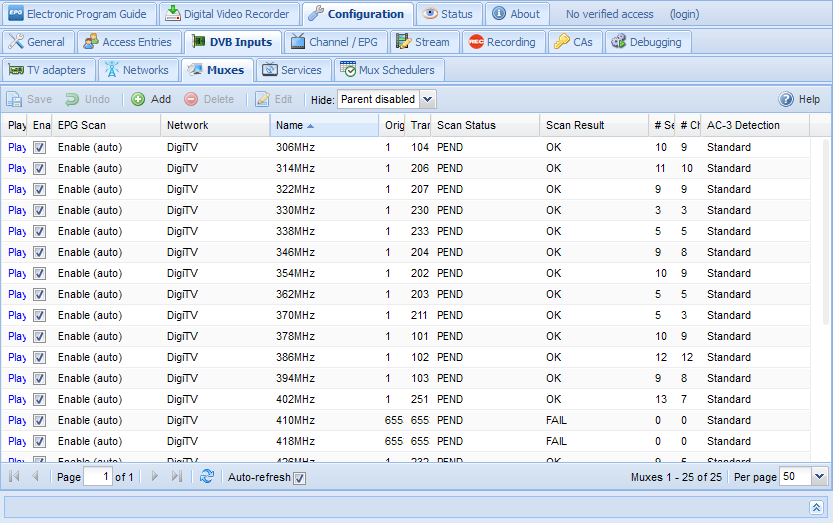Open the Help panel
Viewport: 833px width, 523px height.
800,99
